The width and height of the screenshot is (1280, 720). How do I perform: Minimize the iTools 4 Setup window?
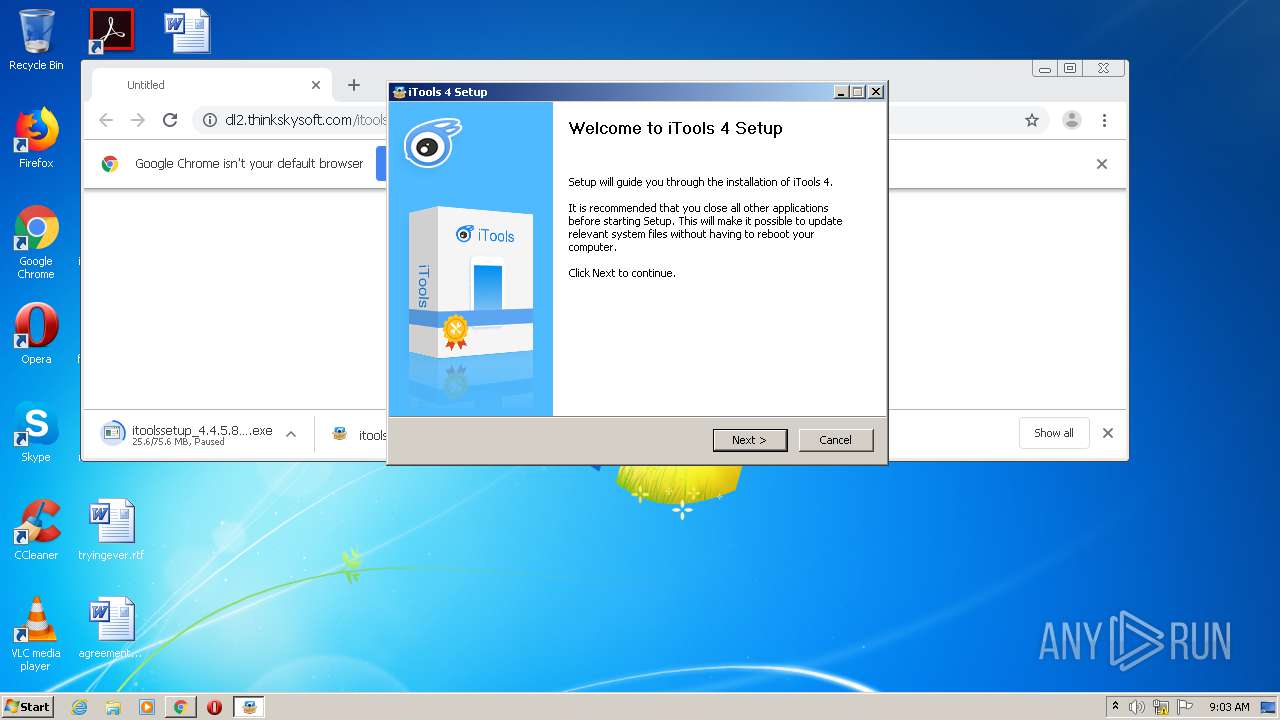841,92
